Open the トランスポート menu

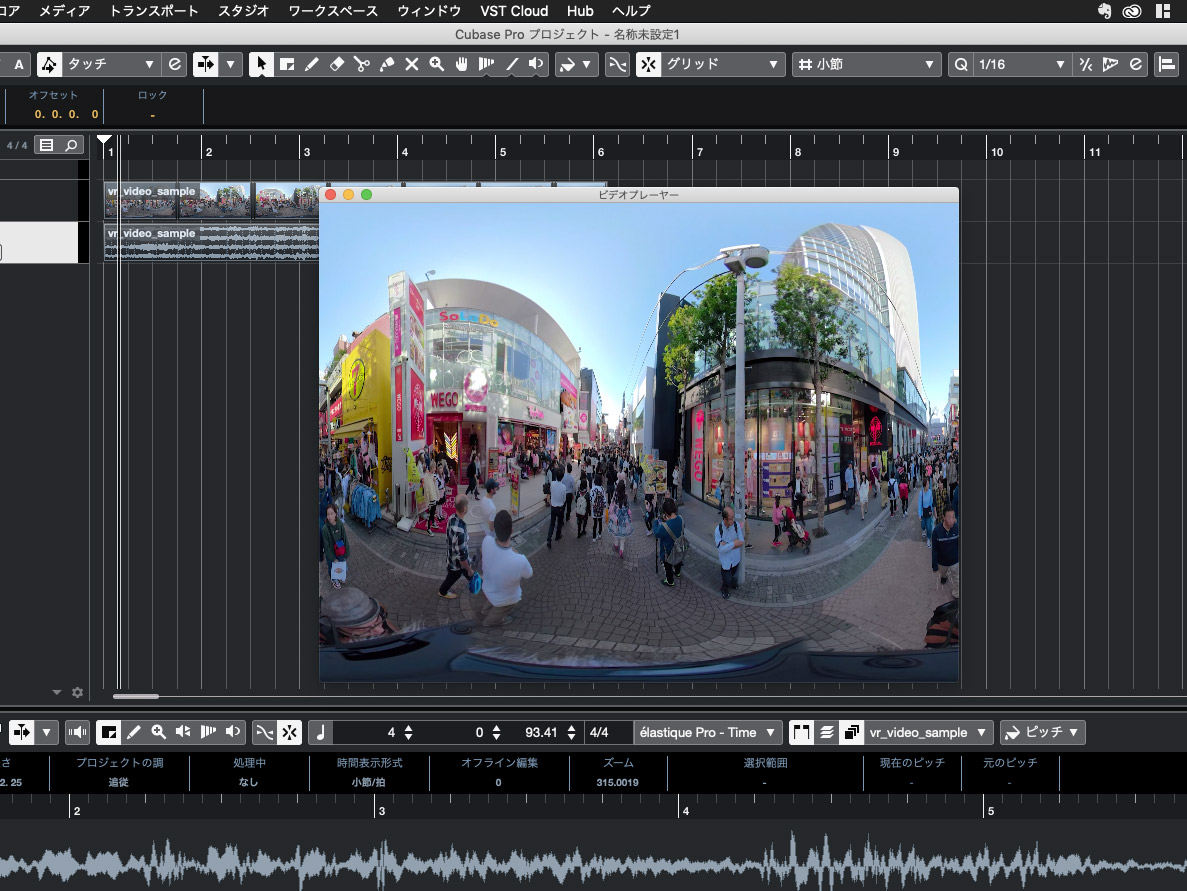coord(154,11)
